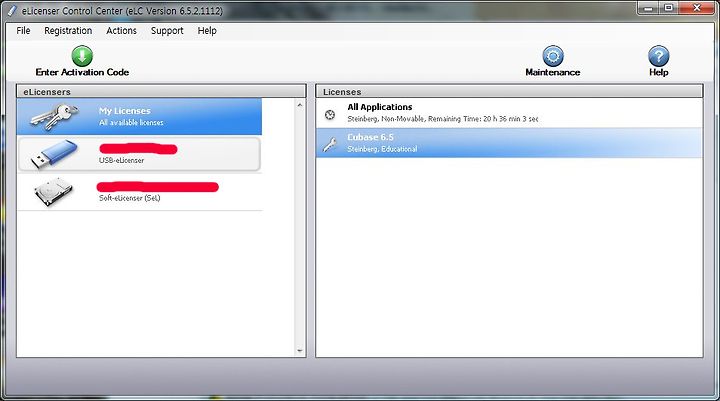Maximize the eLicenser Control Center window
This screenshot has height=401, width=720.
click(x=669, y=8)
